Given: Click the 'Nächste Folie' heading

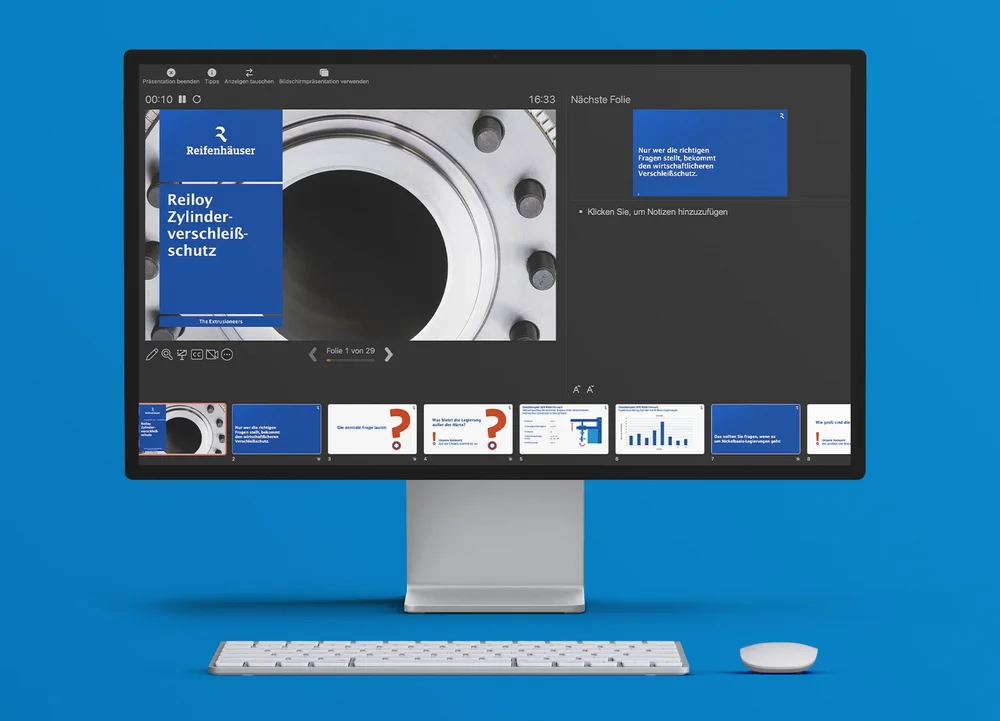Looking at the screenshot, I should coord(600,99).
